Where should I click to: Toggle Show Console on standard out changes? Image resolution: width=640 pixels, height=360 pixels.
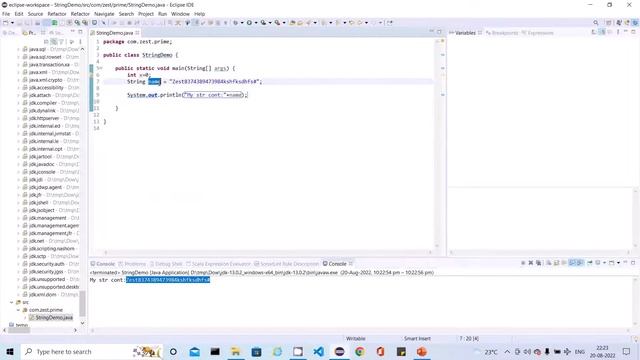(x=572, y=263)
